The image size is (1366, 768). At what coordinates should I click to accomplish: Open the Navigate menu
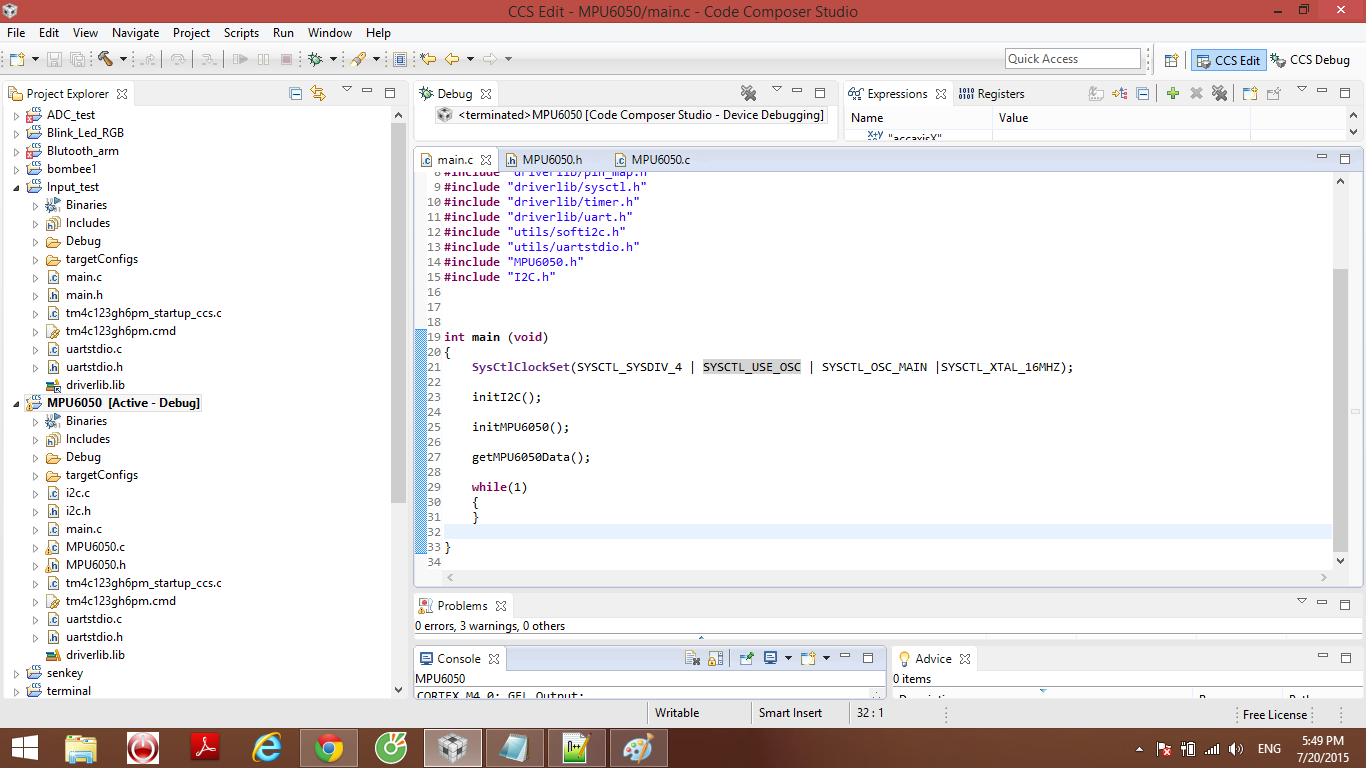[x=135, y=33]
